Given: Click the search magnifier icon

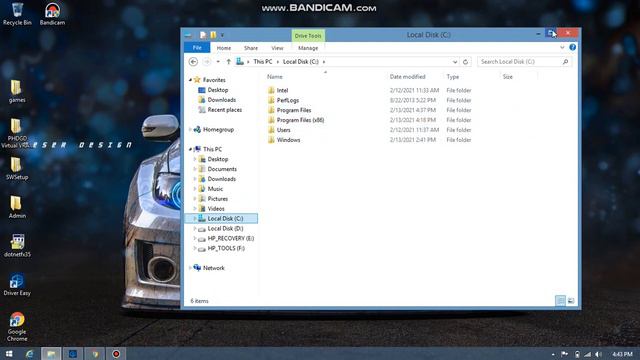Looking at the screenshot, I should tap(565, 62).
